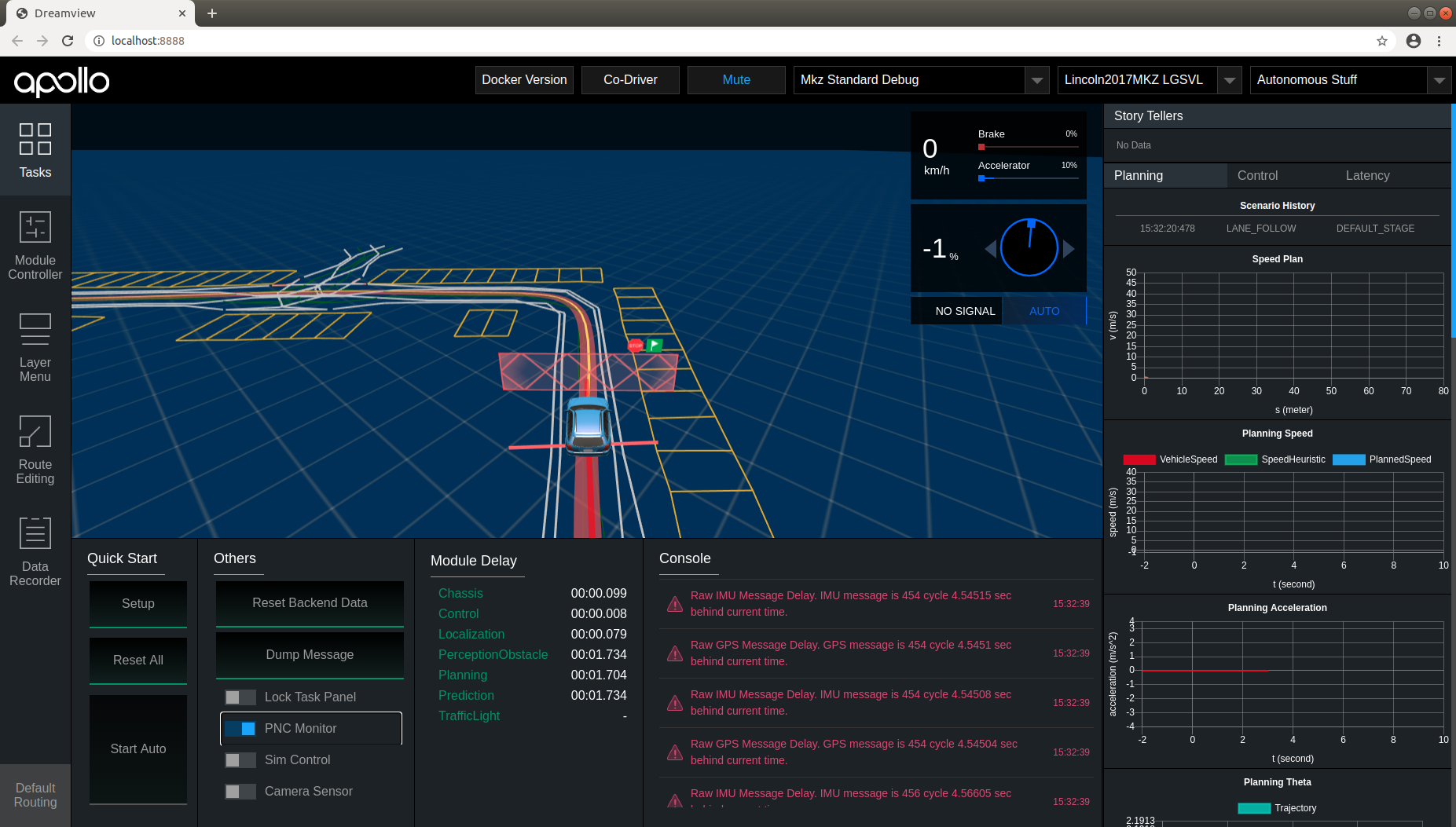
Task: Expand the Lincoln2017MKZ LGSVL vehicle dropdown
Action: click(x=1229, y=79)
